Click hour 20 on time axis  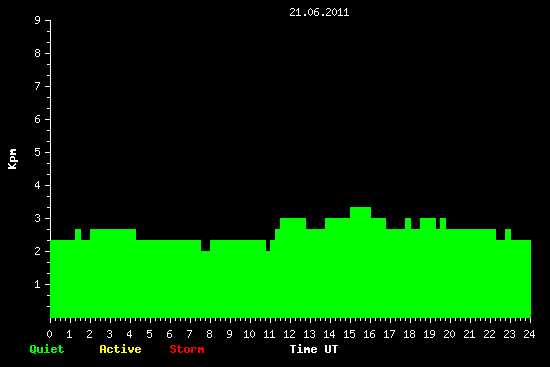(449, 334)
